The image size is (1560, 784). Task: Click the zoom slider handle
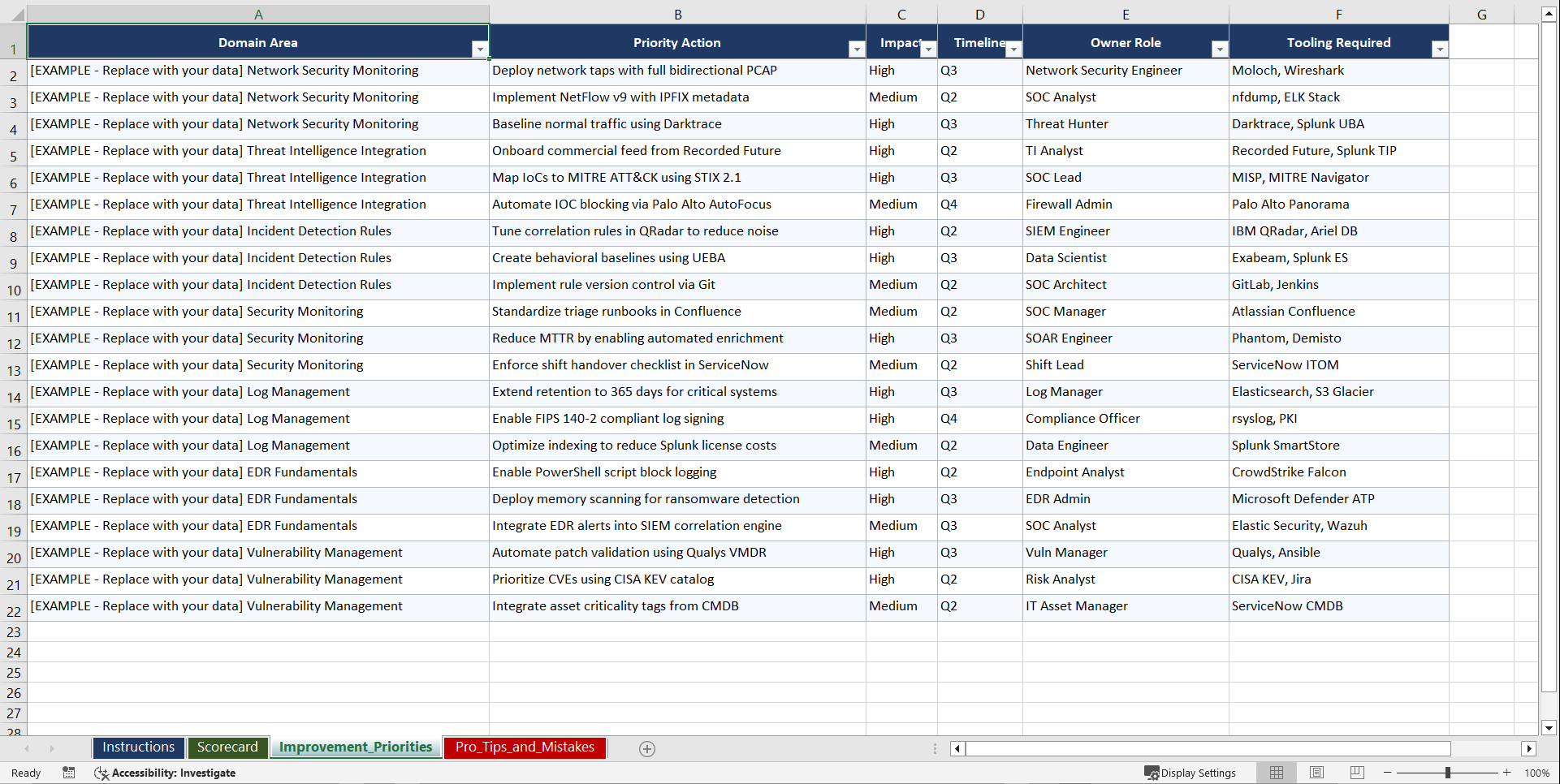click(x=1448, y=773)
